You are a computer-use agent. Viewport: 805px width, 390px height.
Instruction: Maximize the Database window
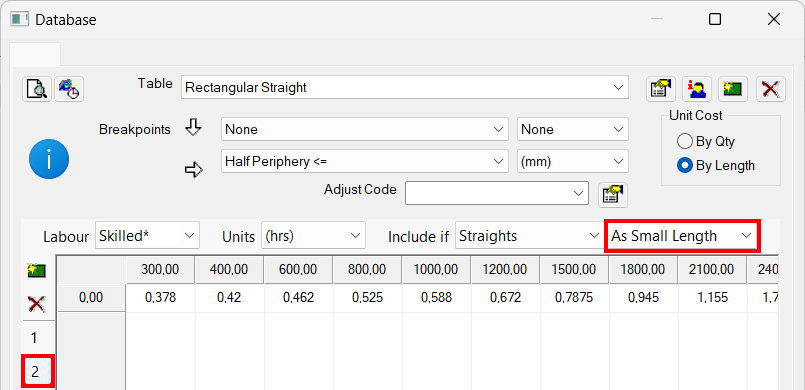pyautogui.click(x=715, y=20)
